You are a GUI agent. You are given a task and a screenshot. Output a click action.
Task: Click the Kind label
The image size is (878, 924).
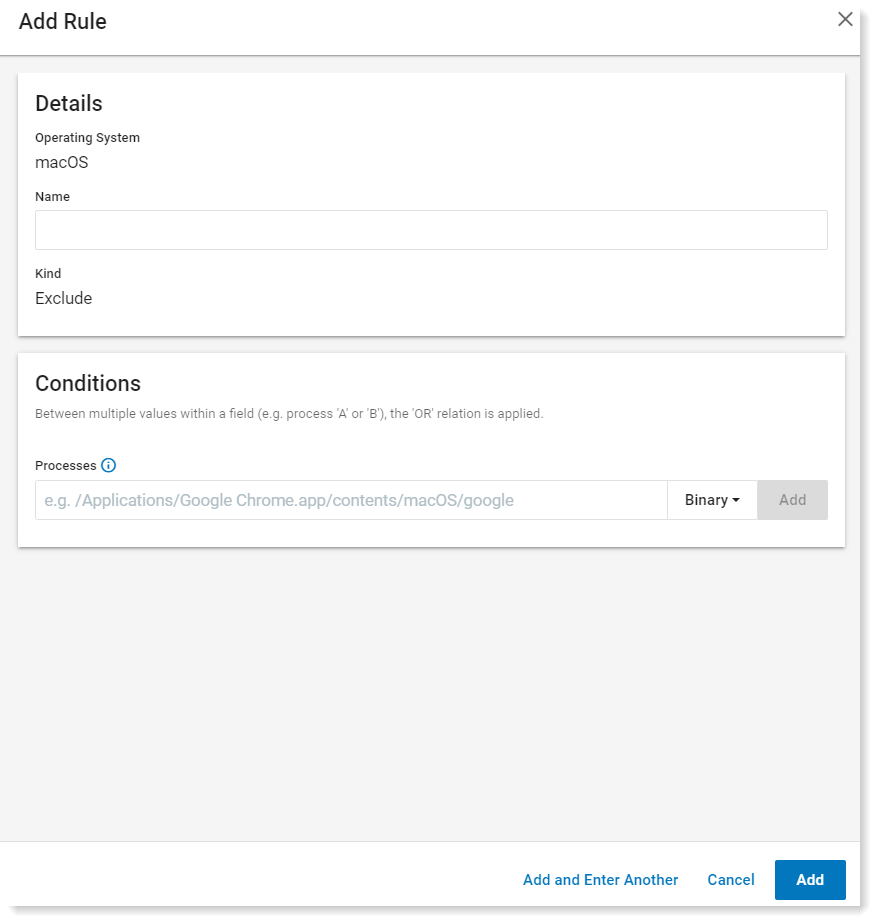48,273
